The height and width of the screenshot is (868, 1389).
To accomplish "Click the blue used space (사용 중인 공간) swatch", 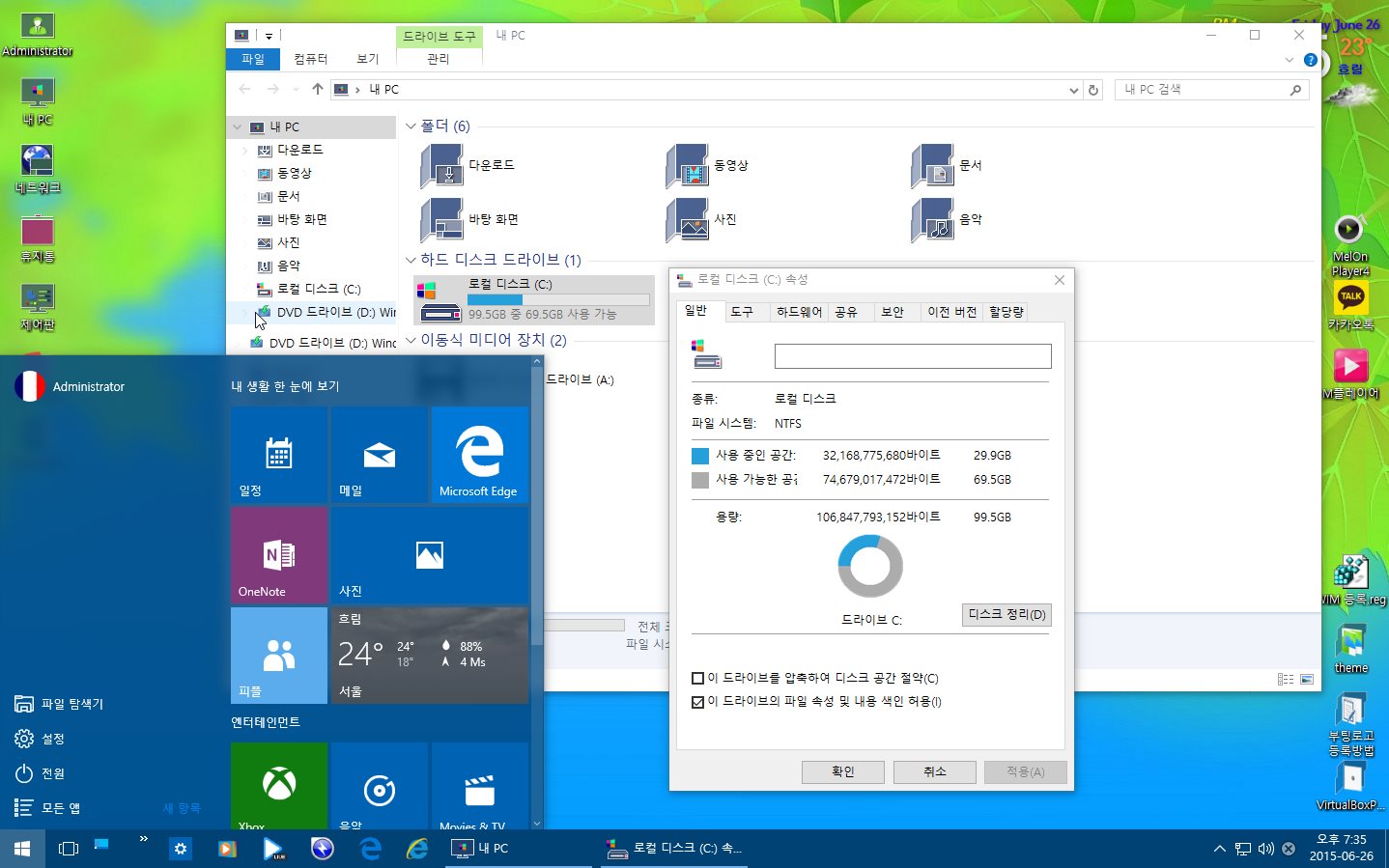I will (x=700, y=456).
